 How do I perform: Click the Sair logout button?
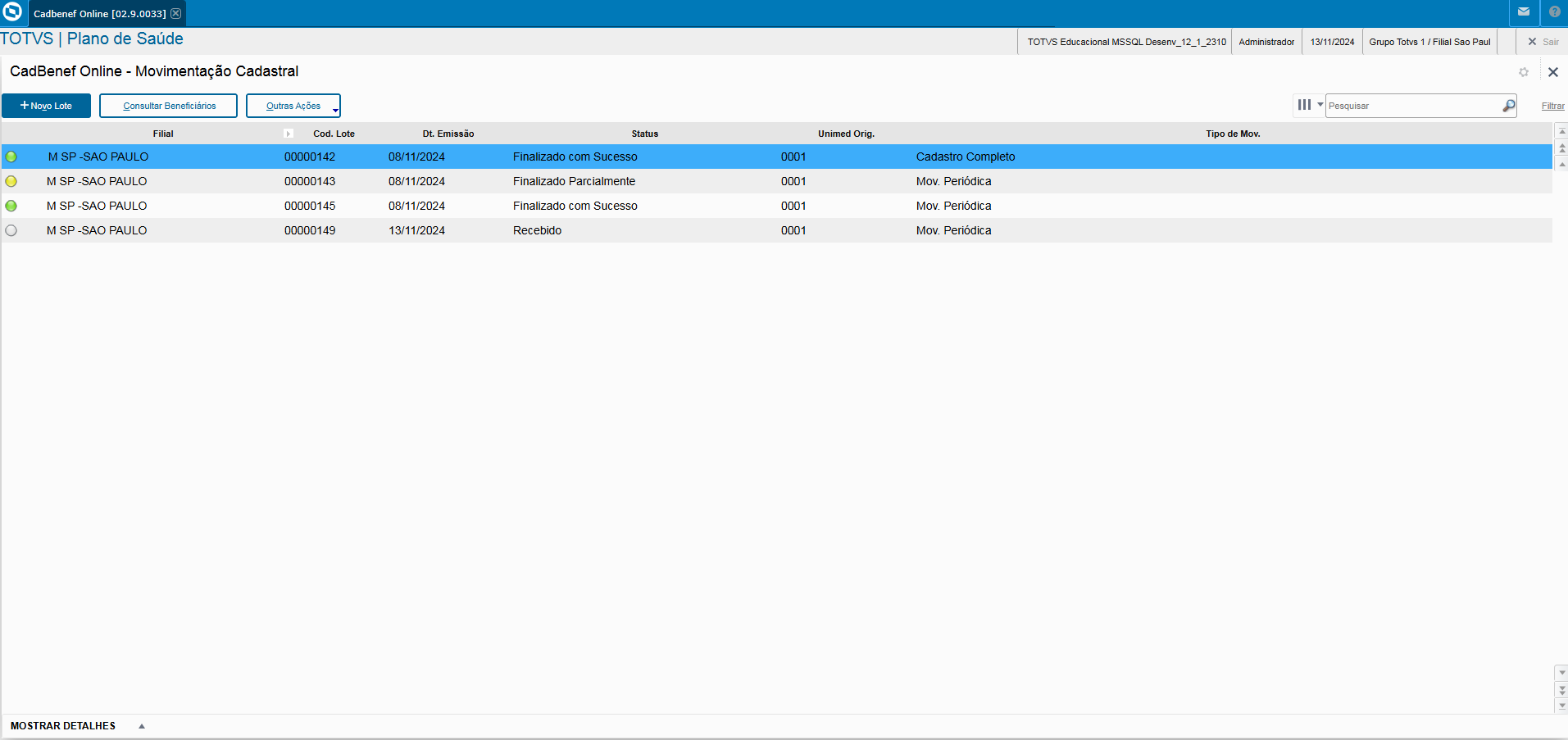1543,42
